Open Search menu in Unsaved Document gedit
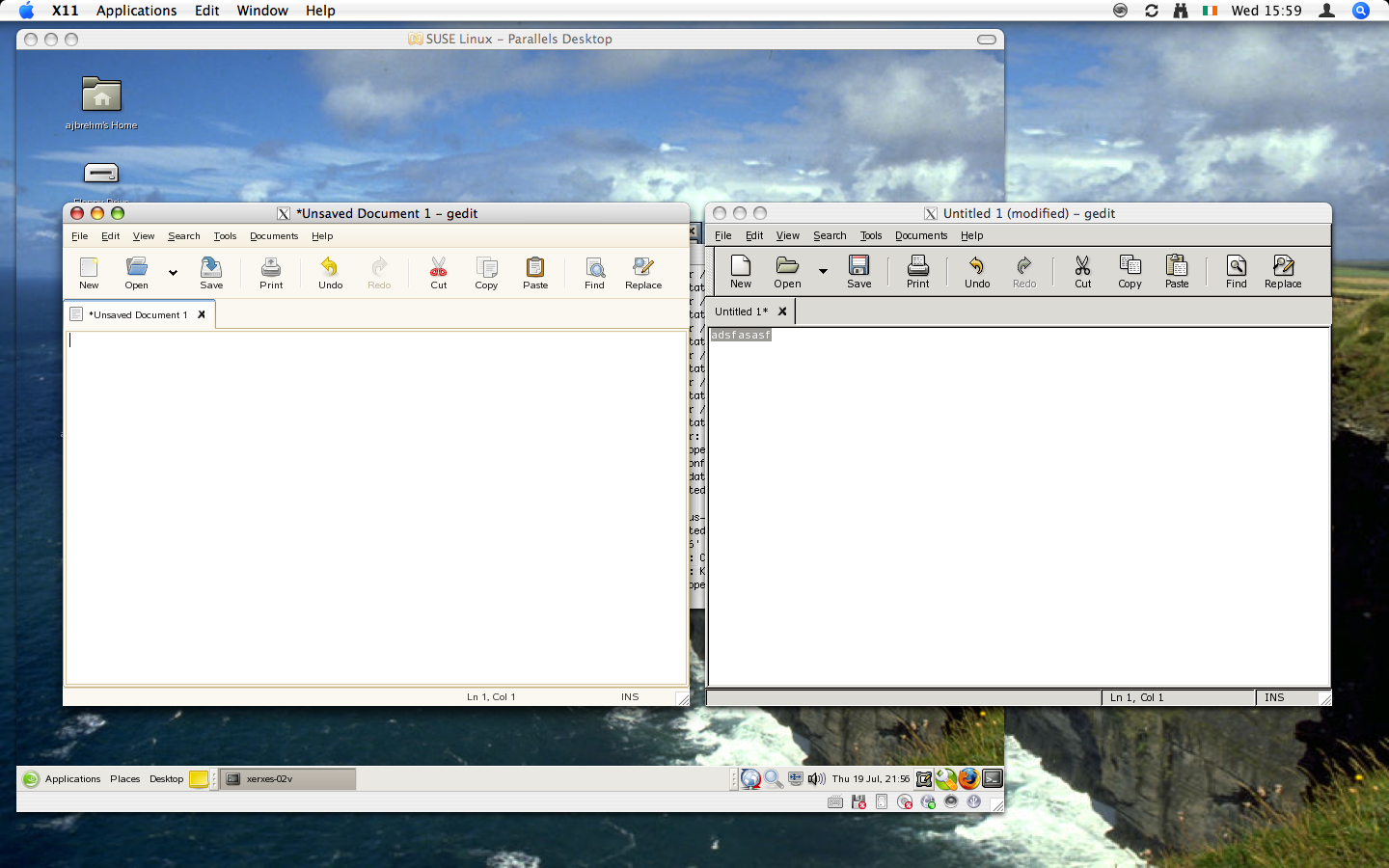Viewport: 1389px width, 868px height. [x=184, y=236]
